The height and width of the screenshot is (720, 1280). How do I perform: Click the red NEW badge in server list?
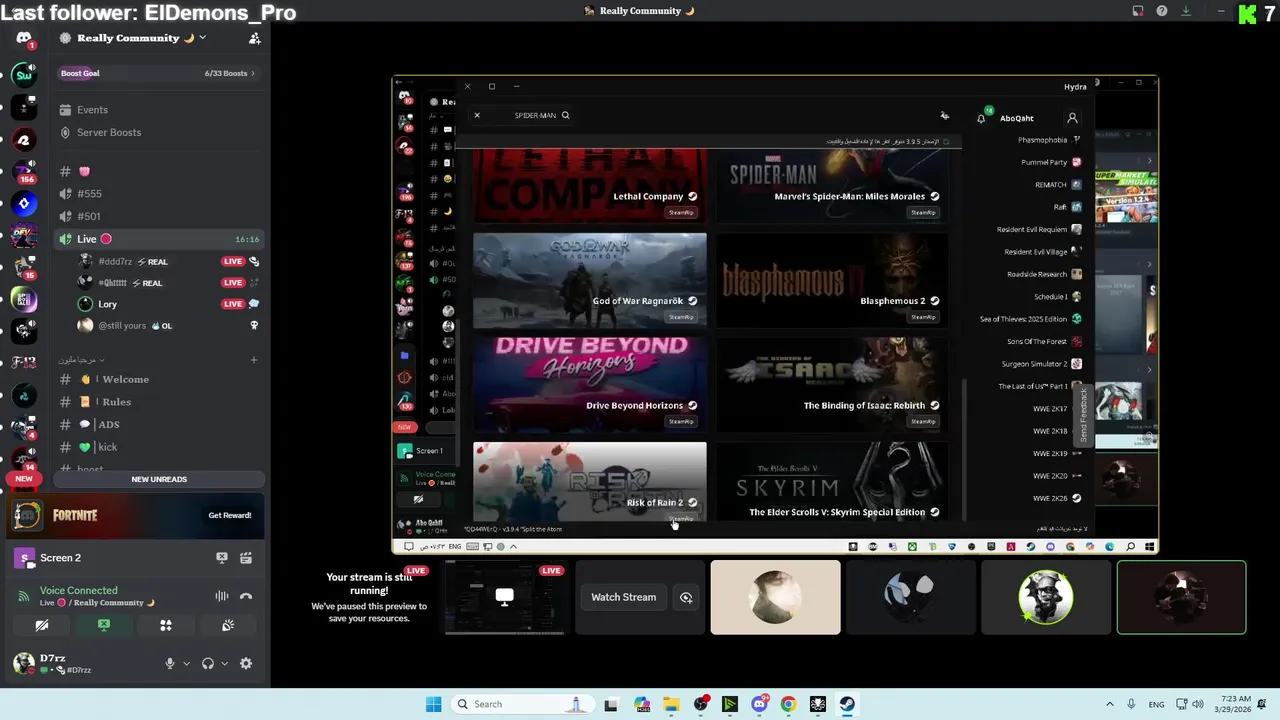pos(24,478)
